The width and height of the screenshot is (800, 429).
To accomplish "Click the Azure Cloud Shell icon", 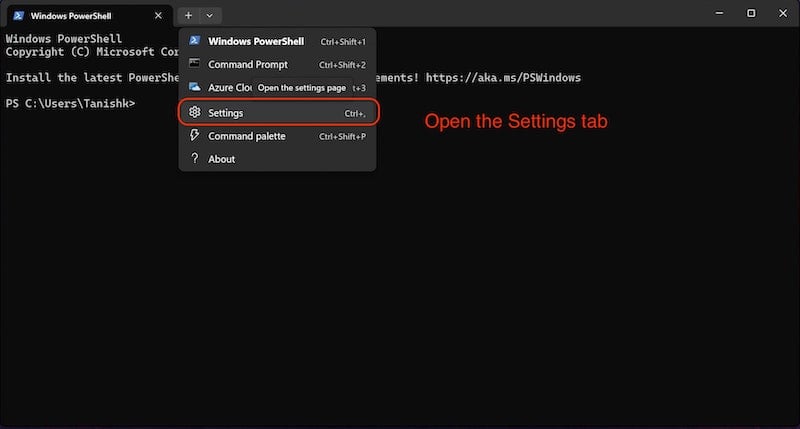I will [194, 87].
